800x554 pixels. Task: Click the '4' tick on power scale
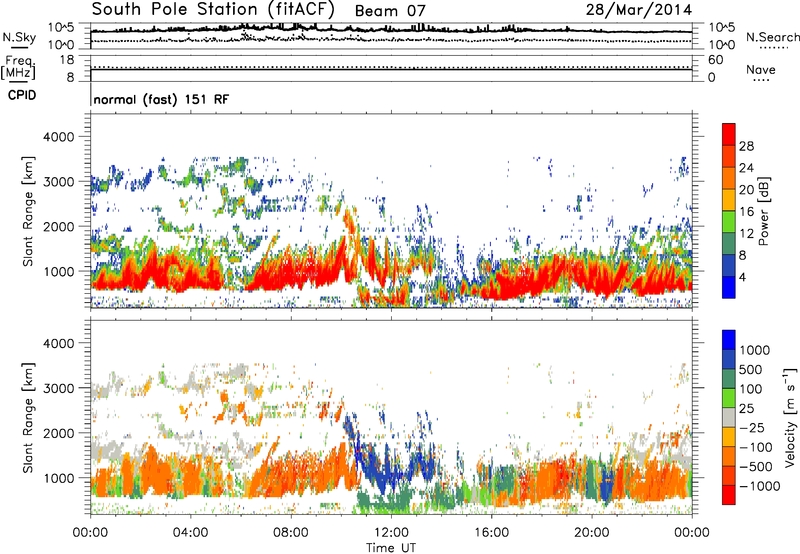click(x=742, y=277)
